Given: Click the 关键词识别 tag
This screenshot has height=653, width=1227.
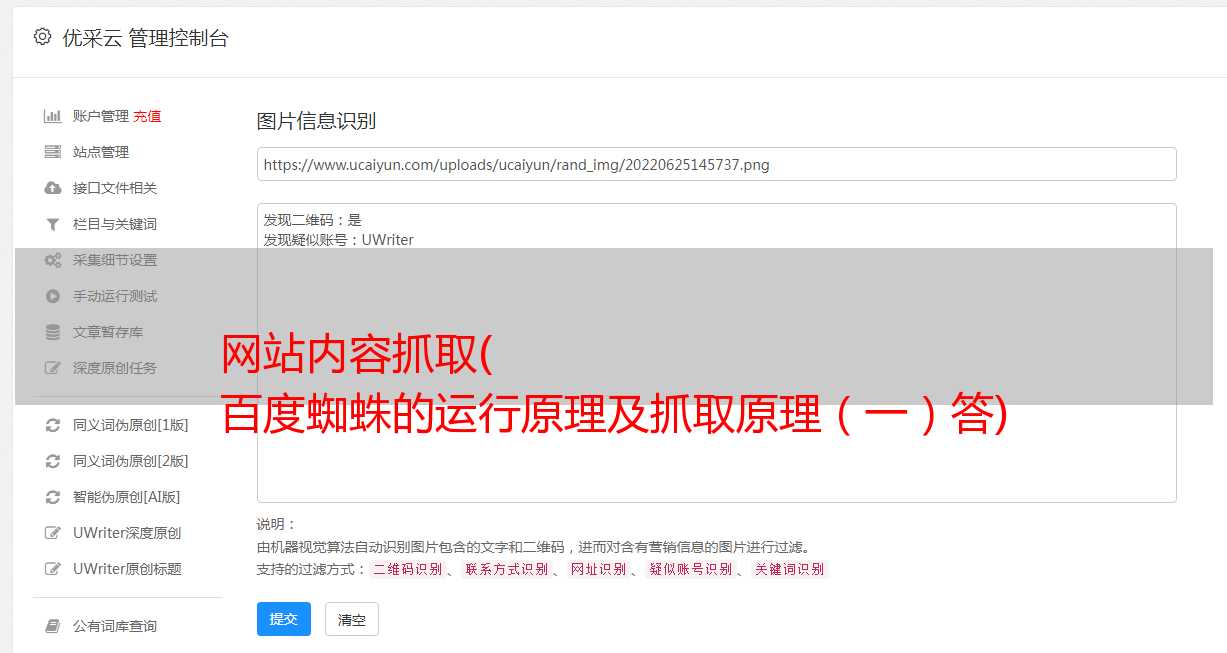Looking at the screenshot, I should pos(790,569).
